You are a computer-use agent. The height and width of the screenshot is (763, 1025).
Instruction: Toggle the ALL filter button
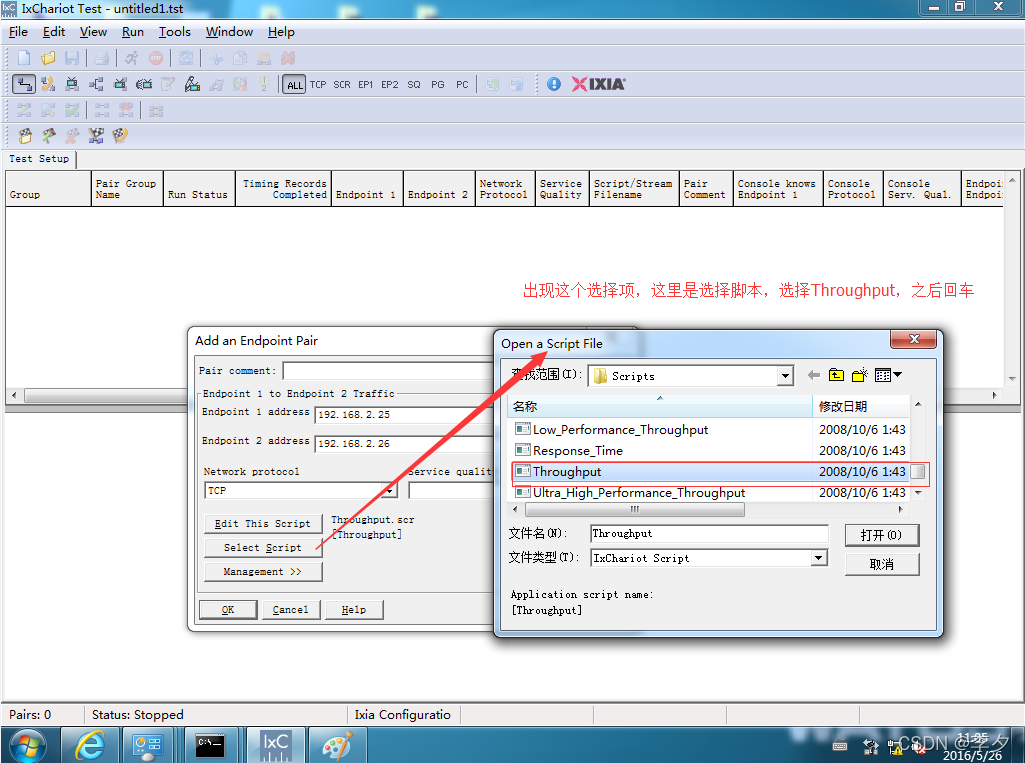pos(294,85)
